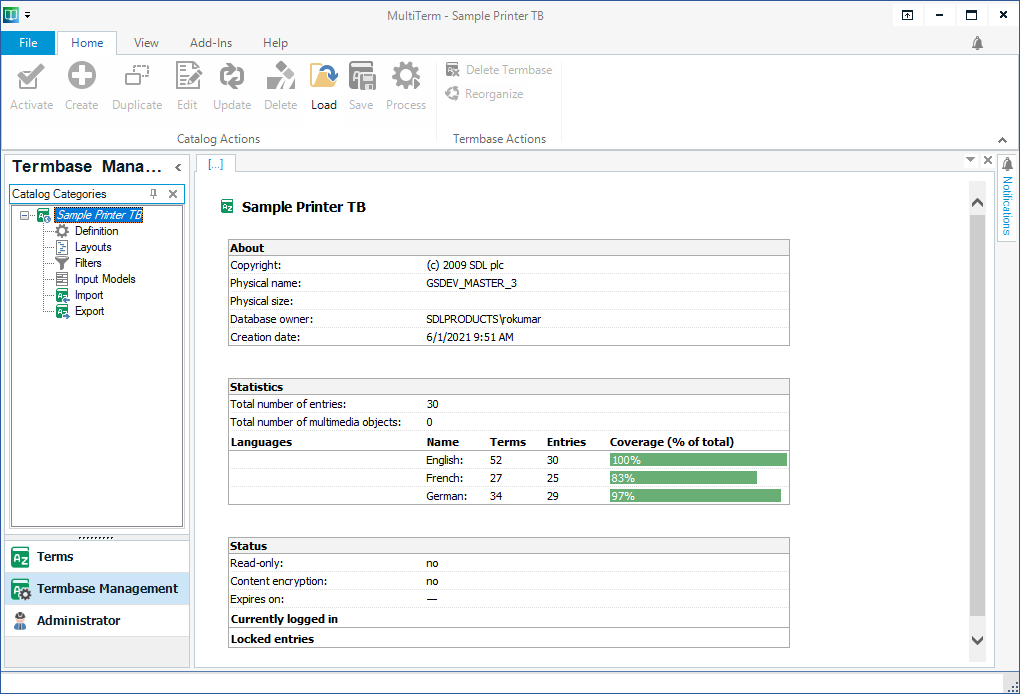Pin the Catalog Categories panel
The width and height of the screenshot is (1020, 694).
click(x=154, y=194)
